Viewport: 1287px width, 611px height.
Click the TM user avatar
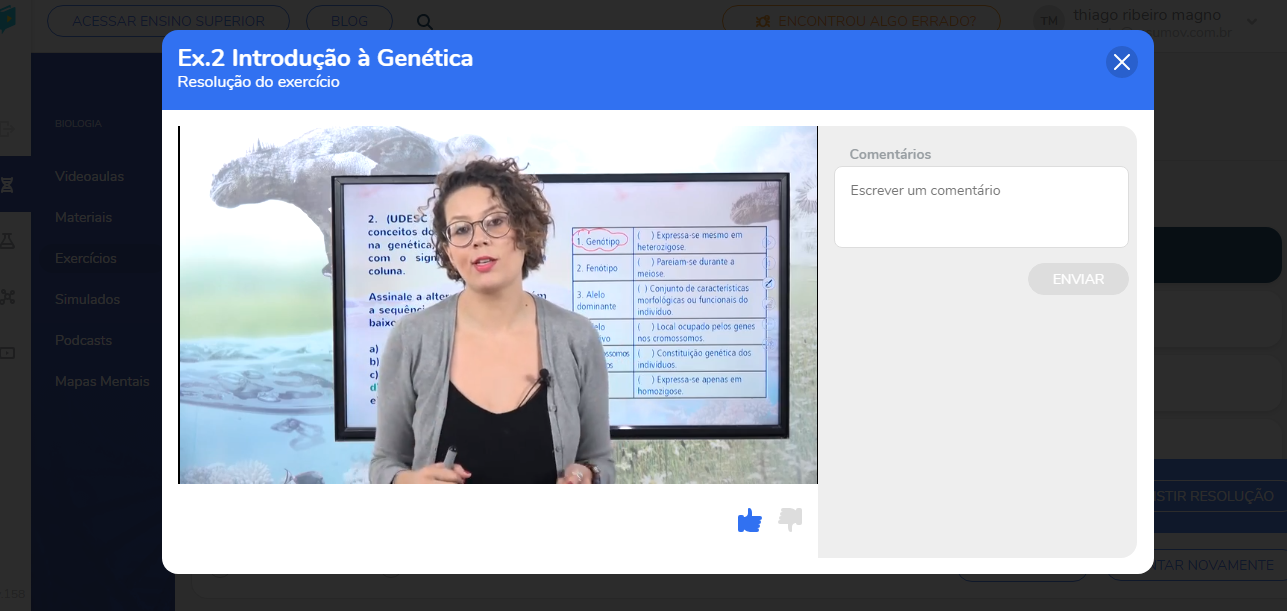click(1048, 21)
